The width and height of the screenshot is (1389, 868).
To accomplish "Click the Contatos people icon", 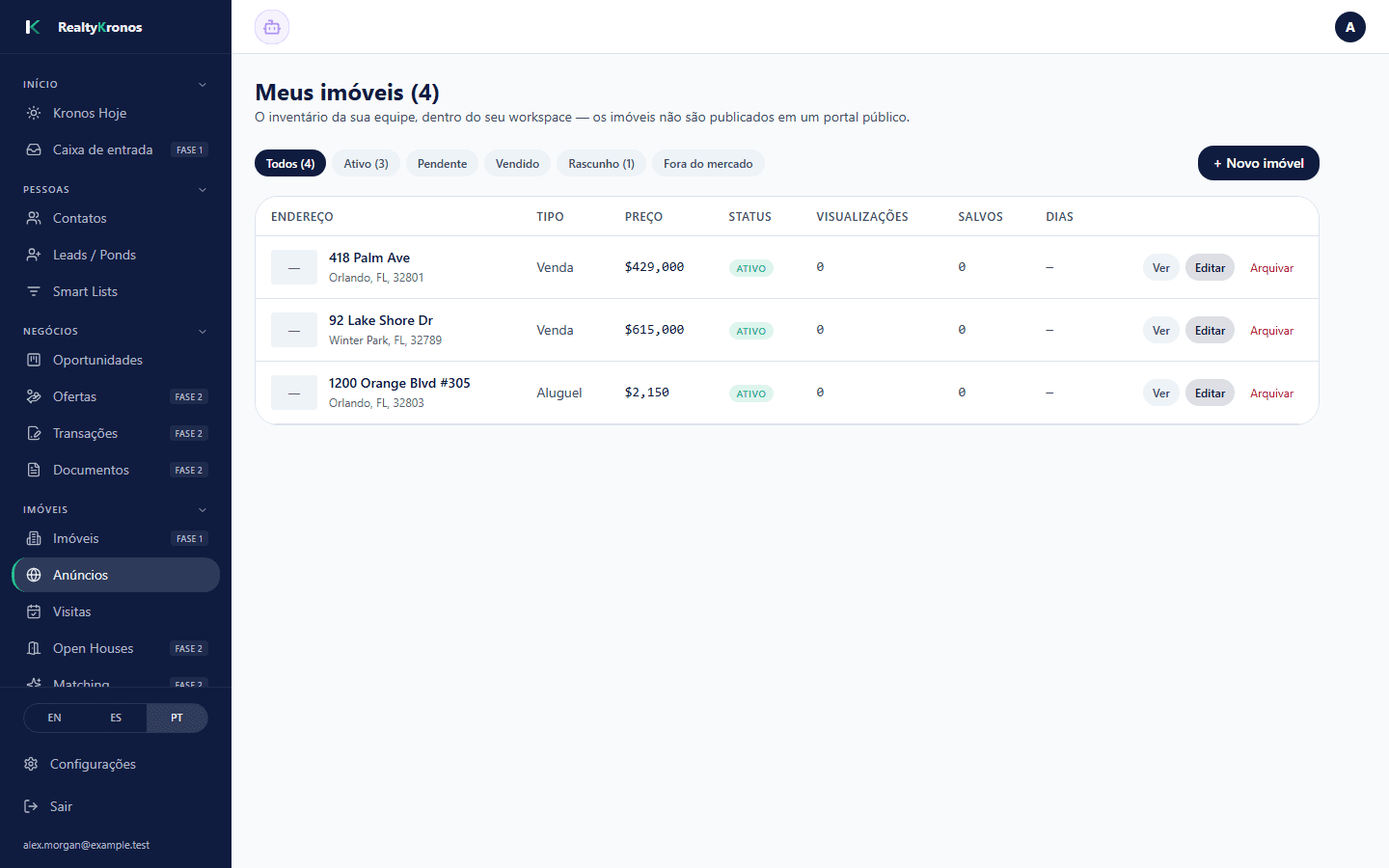I will 34,218.
